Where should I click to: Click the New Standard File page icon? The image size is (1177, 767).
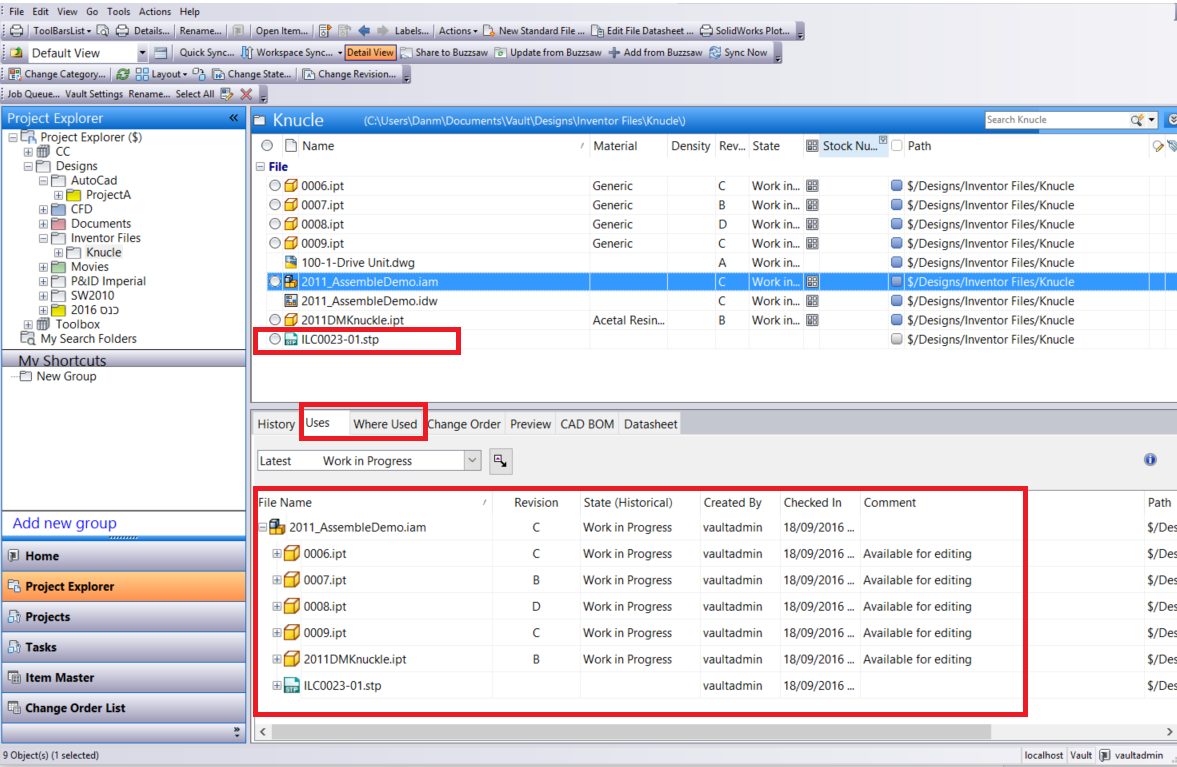[489, 31]
